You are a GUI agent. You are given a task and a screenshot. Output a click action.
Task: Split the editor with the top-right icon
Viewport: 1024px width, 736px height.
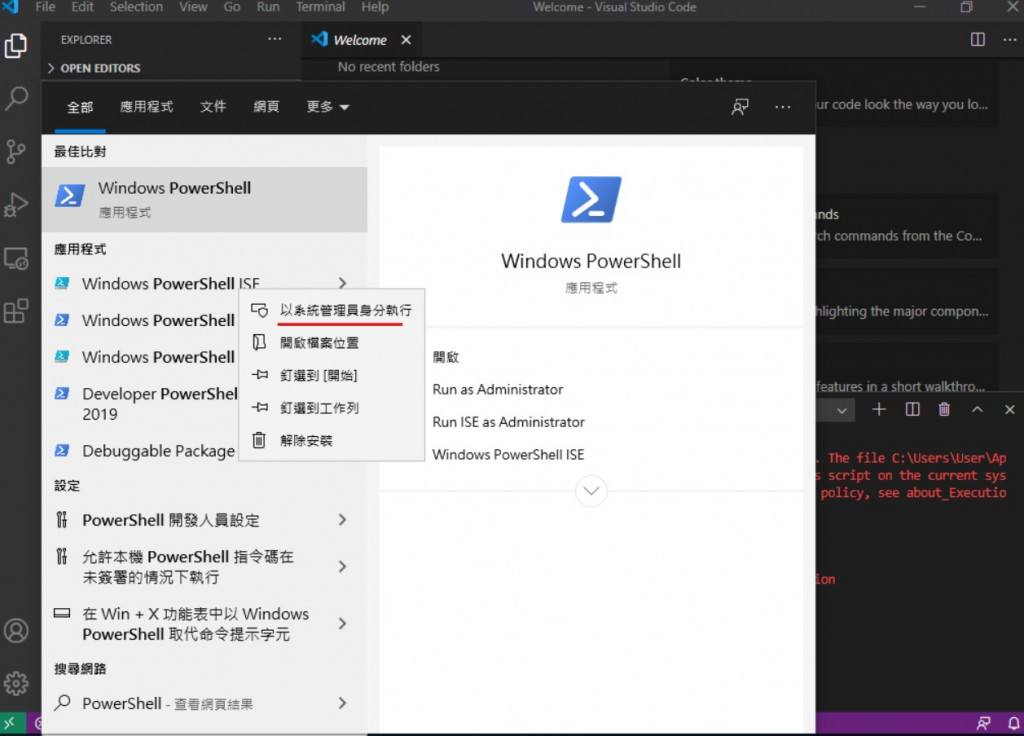pos(978,40)
